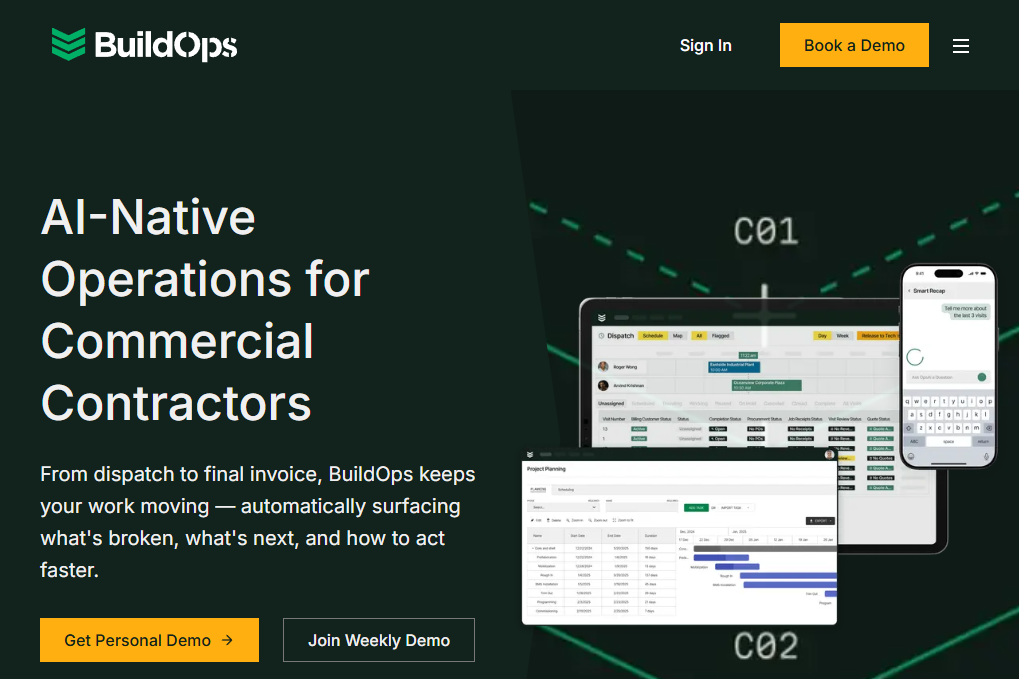The height and width of the screenshot is (679, 1019).
Task: Open the hamburger menu
Action: point(961,45)
